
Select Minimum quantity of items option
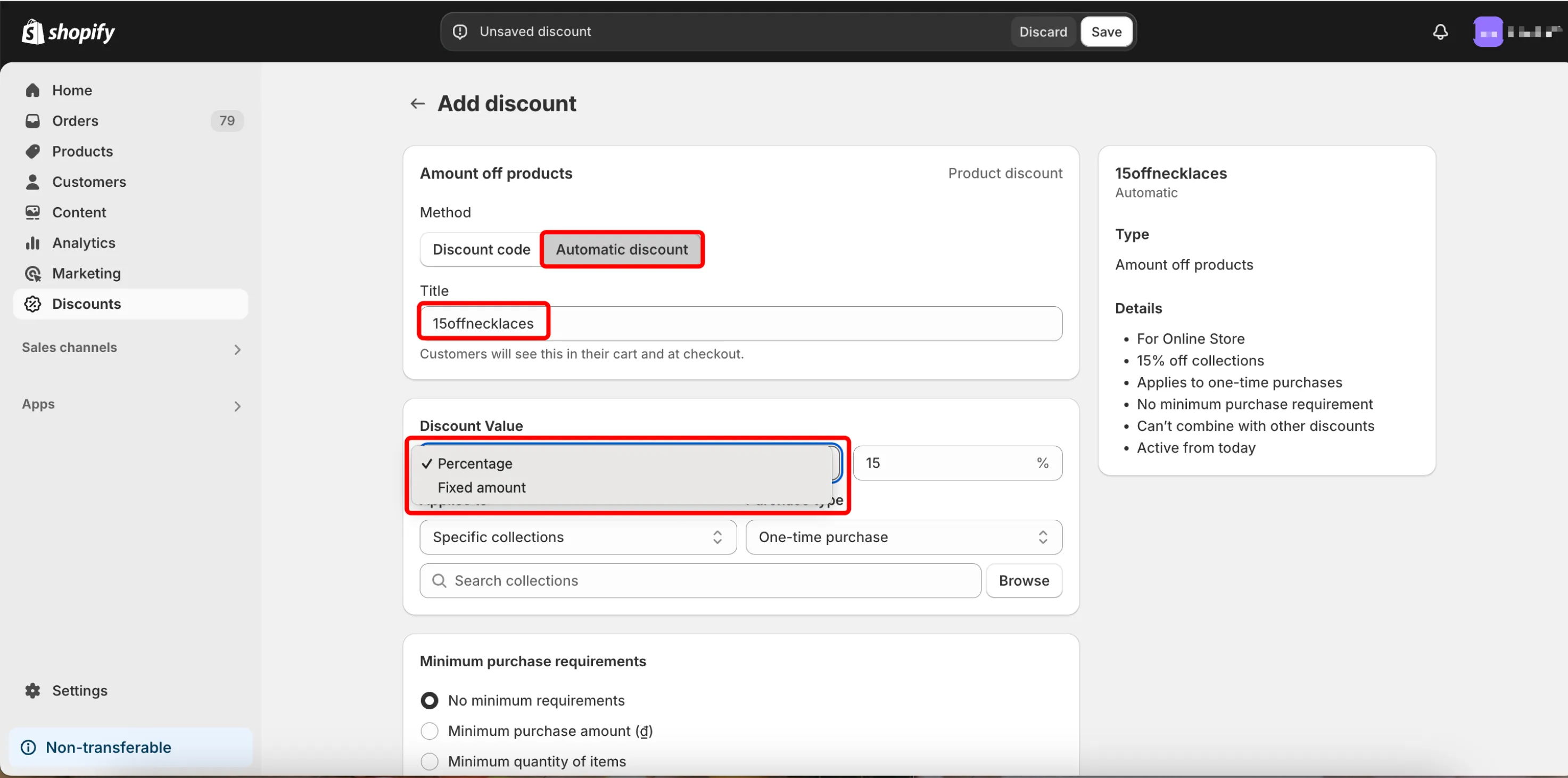[429, 761]
